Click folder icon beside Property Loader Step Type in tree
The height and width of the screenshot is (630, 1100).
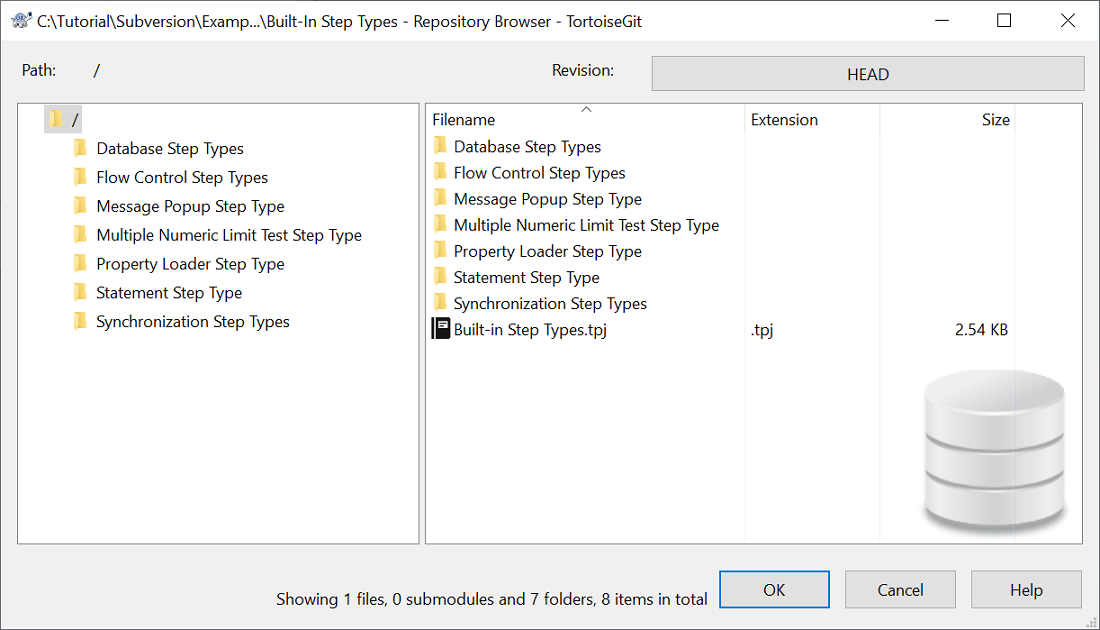click(x=81, y=263)
